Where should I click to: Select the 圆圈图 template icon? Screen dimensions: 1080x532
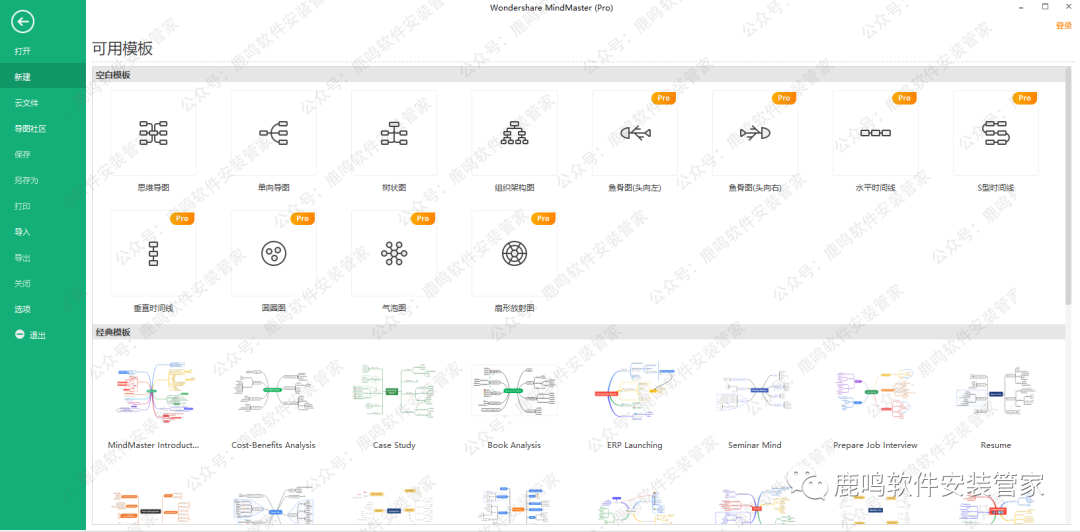click(273, 254)
